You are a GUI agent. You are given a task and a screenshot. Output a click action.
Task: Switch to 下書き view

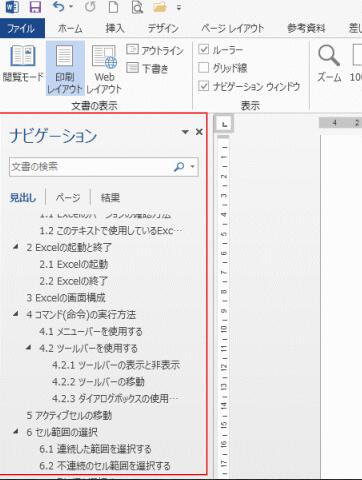pos(148,68)
